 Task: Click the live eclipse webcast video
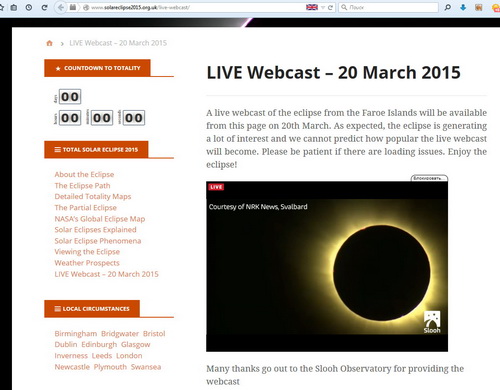[327, 266]
